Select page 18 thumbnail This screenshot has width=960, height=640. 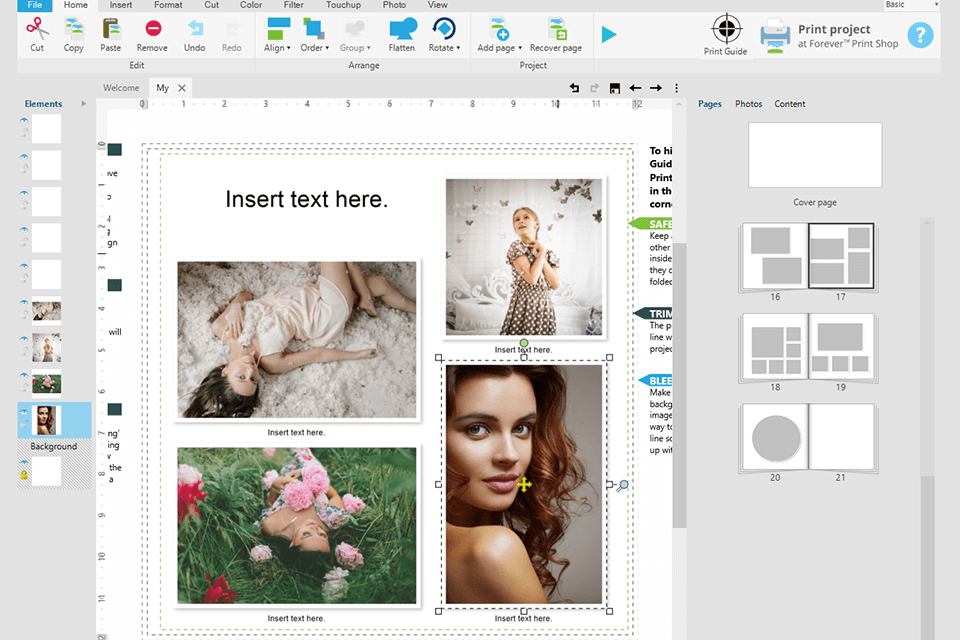[774, 347]
